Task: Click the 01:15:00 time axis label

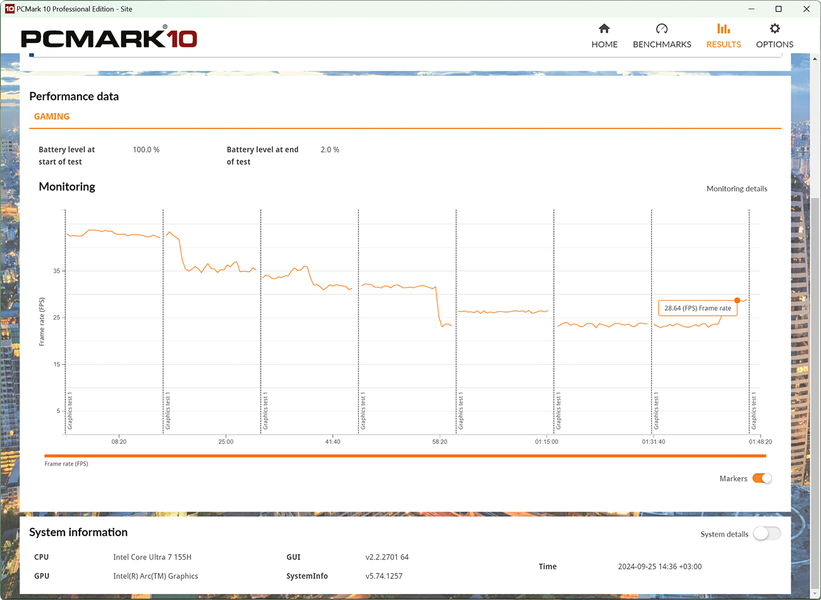Action: click(x=547, y=442)
